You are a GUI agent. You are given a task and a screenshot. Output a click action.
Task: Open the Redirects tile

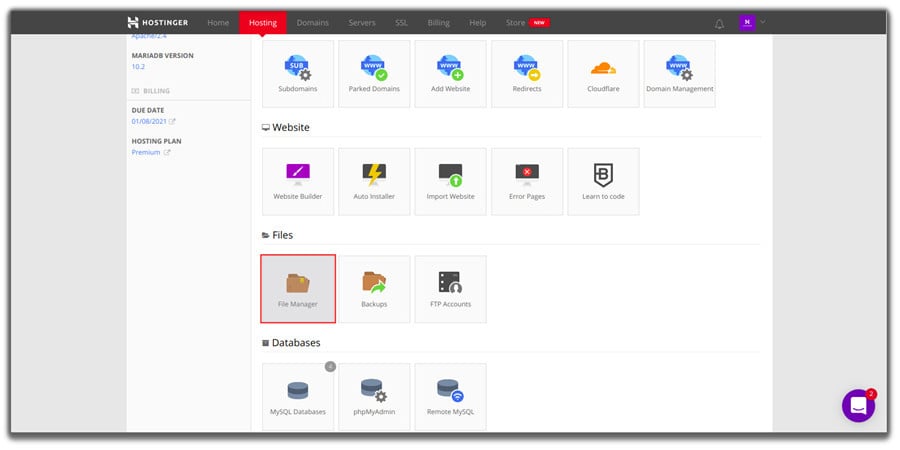(x=526, y=73)
